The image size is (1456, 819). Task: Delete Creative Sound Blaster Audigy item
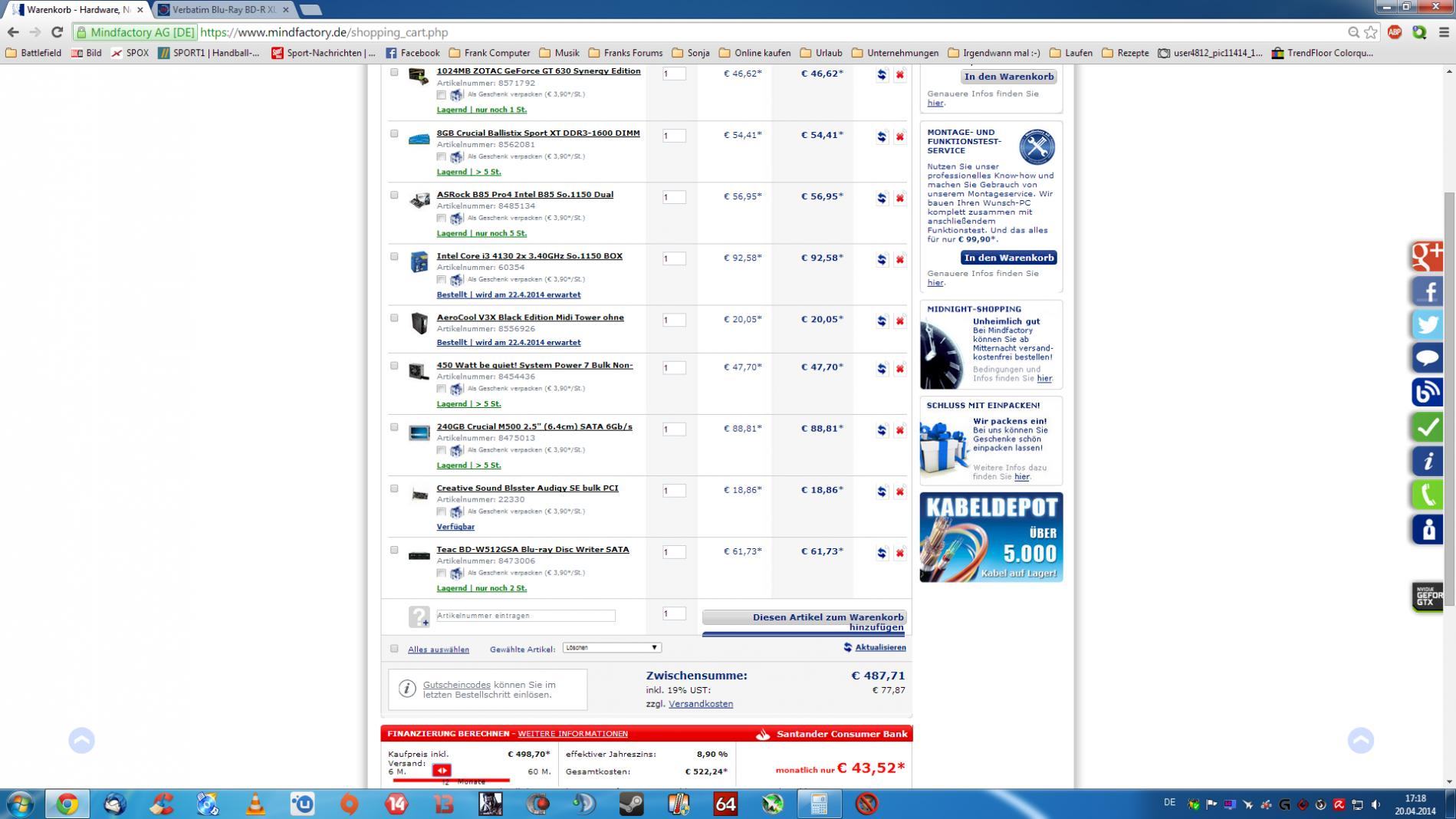click(899, 492)
